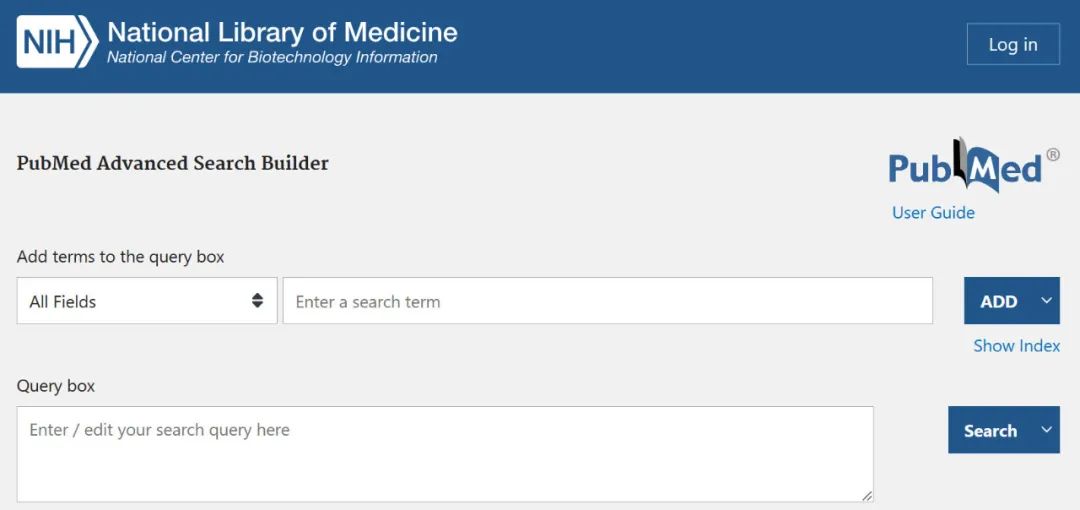This screenshot has height=510, width=1080.
Task: Open the User Guide link
Action: pos(933,212)
